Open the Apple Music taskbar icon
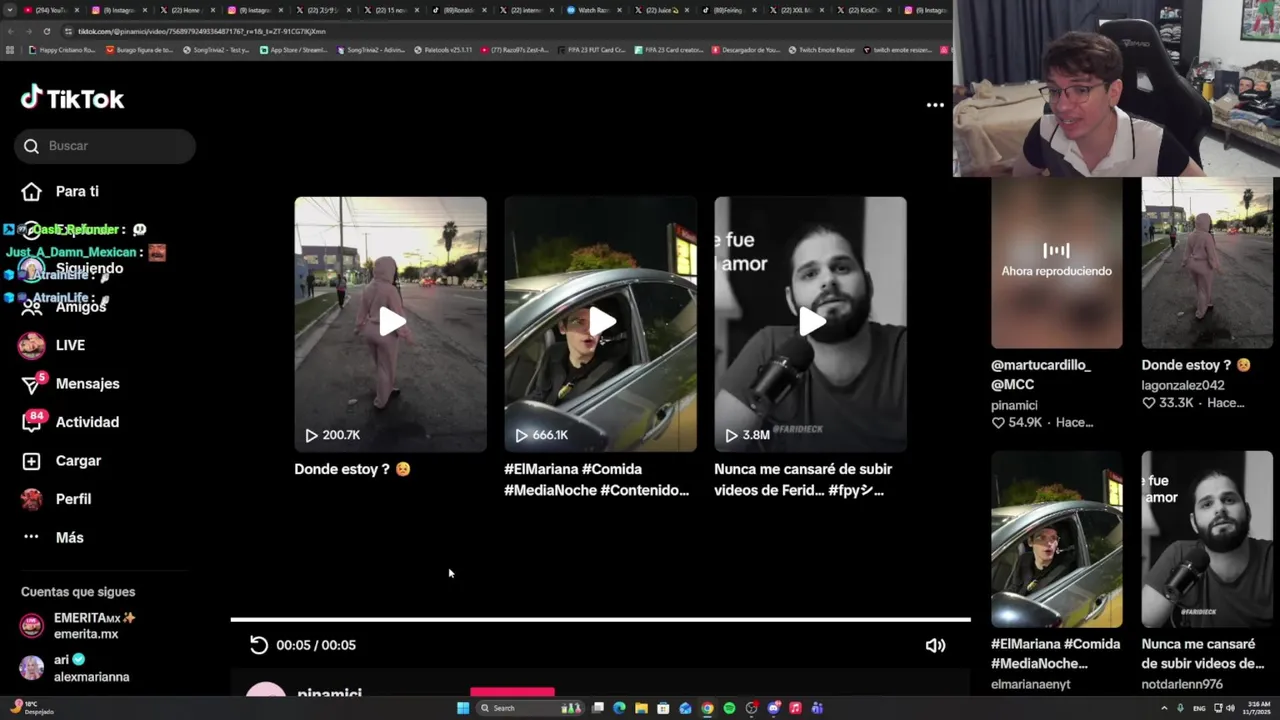This screenshot has width=1280, height=720. (795, 708)
